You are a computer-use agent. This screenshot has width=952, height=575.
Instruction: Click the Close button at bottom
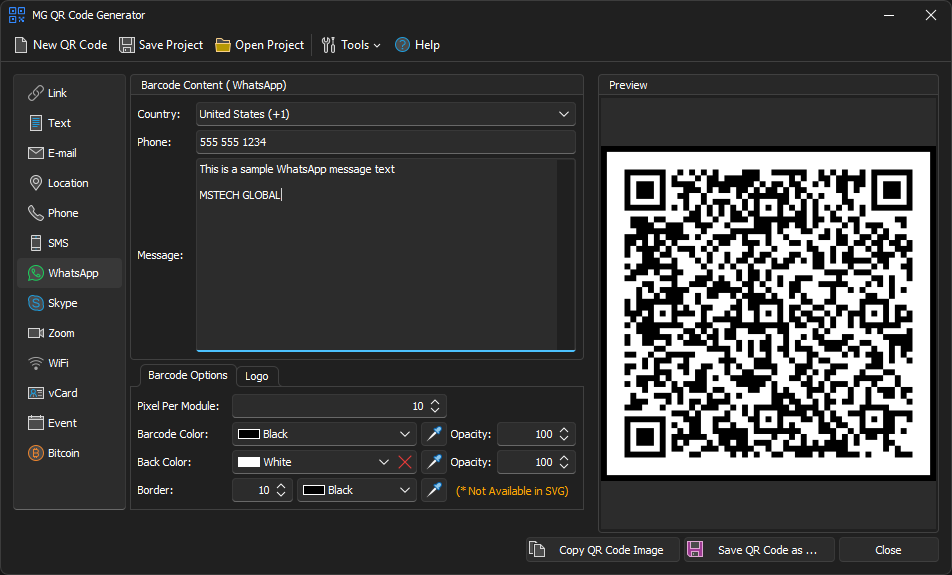point(888,550)
